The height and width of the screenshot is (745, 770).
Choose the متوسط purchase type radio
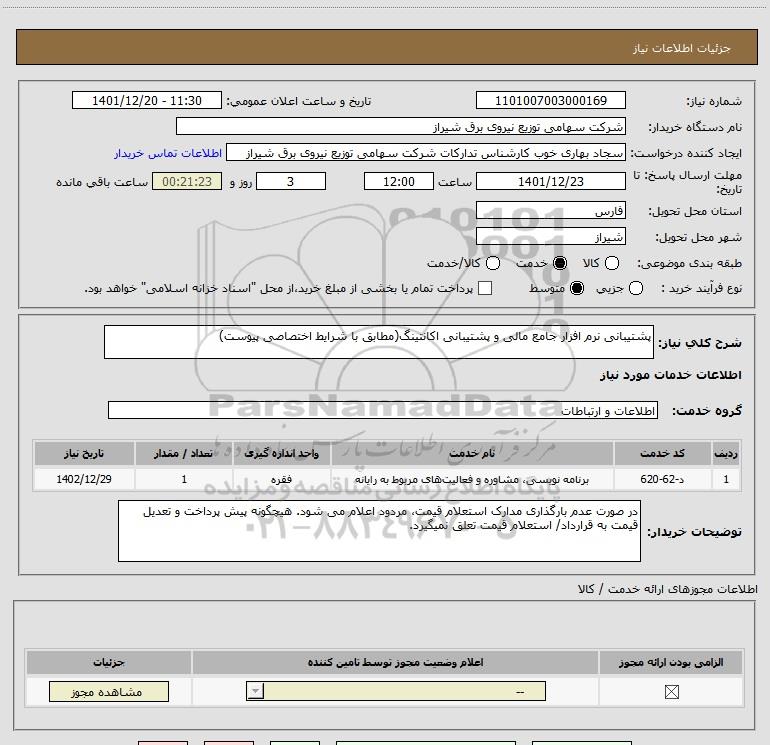(x=577, y=288)
